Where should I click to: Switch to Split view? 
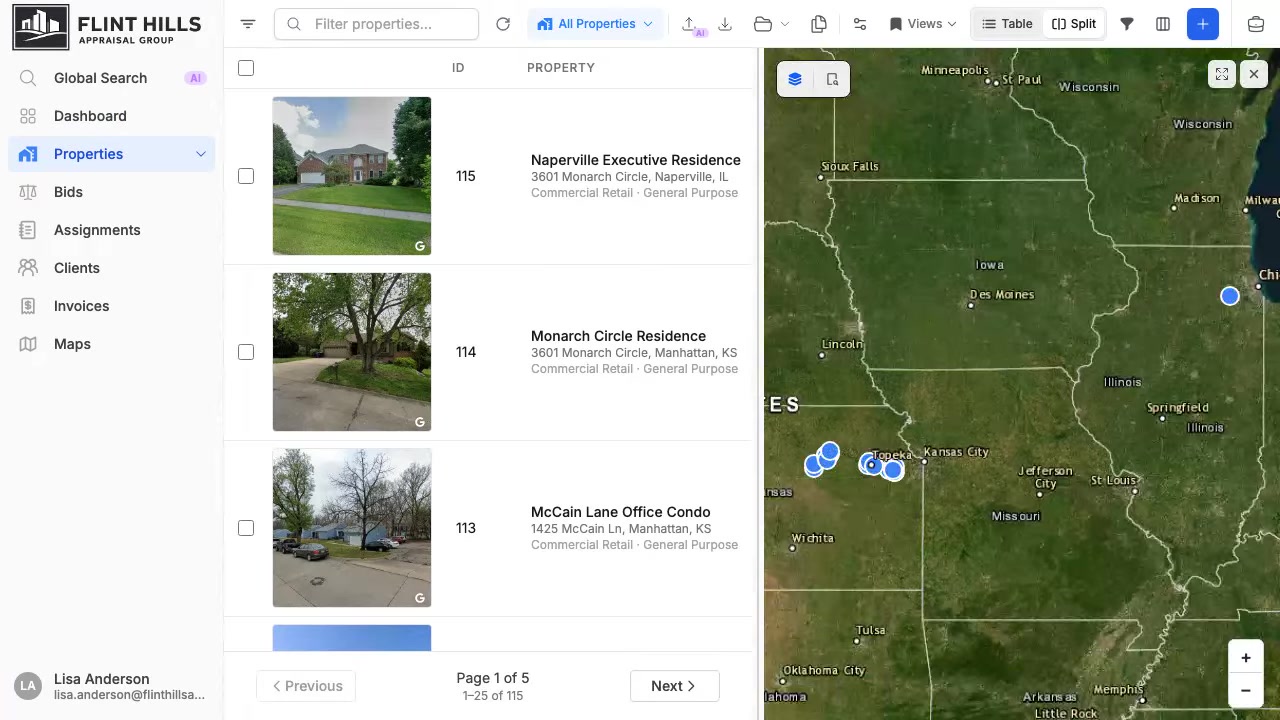pyautogui.click(x=1074, y=24)
